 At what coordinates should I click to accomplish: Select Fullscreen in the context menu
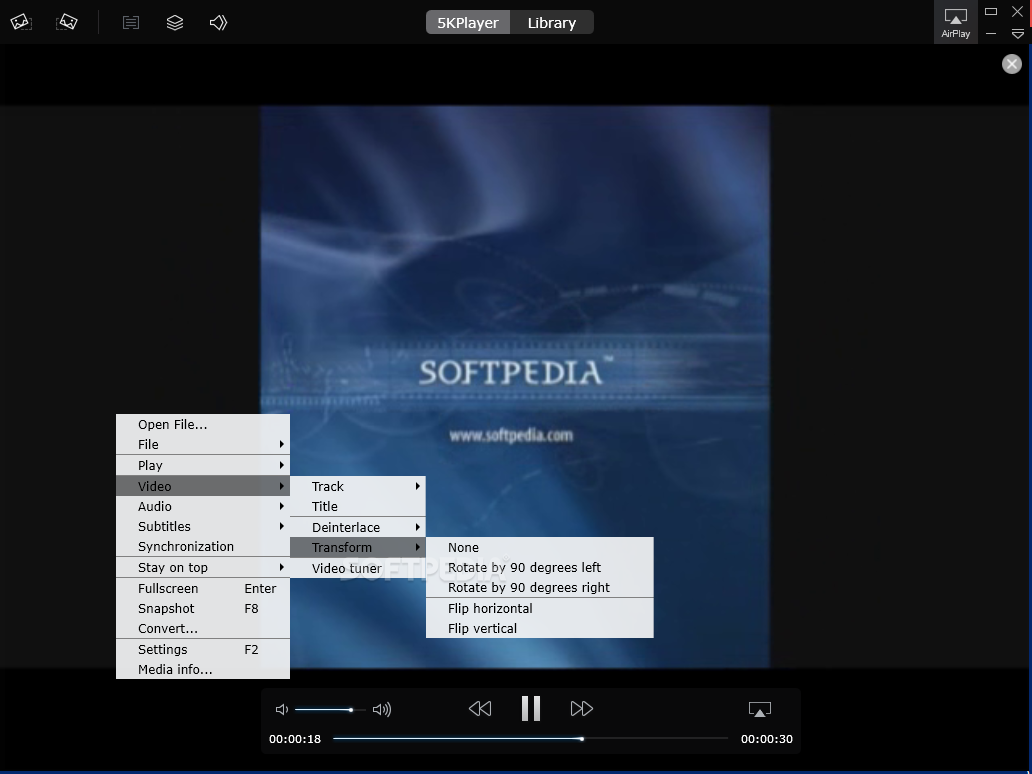[203, 588]
